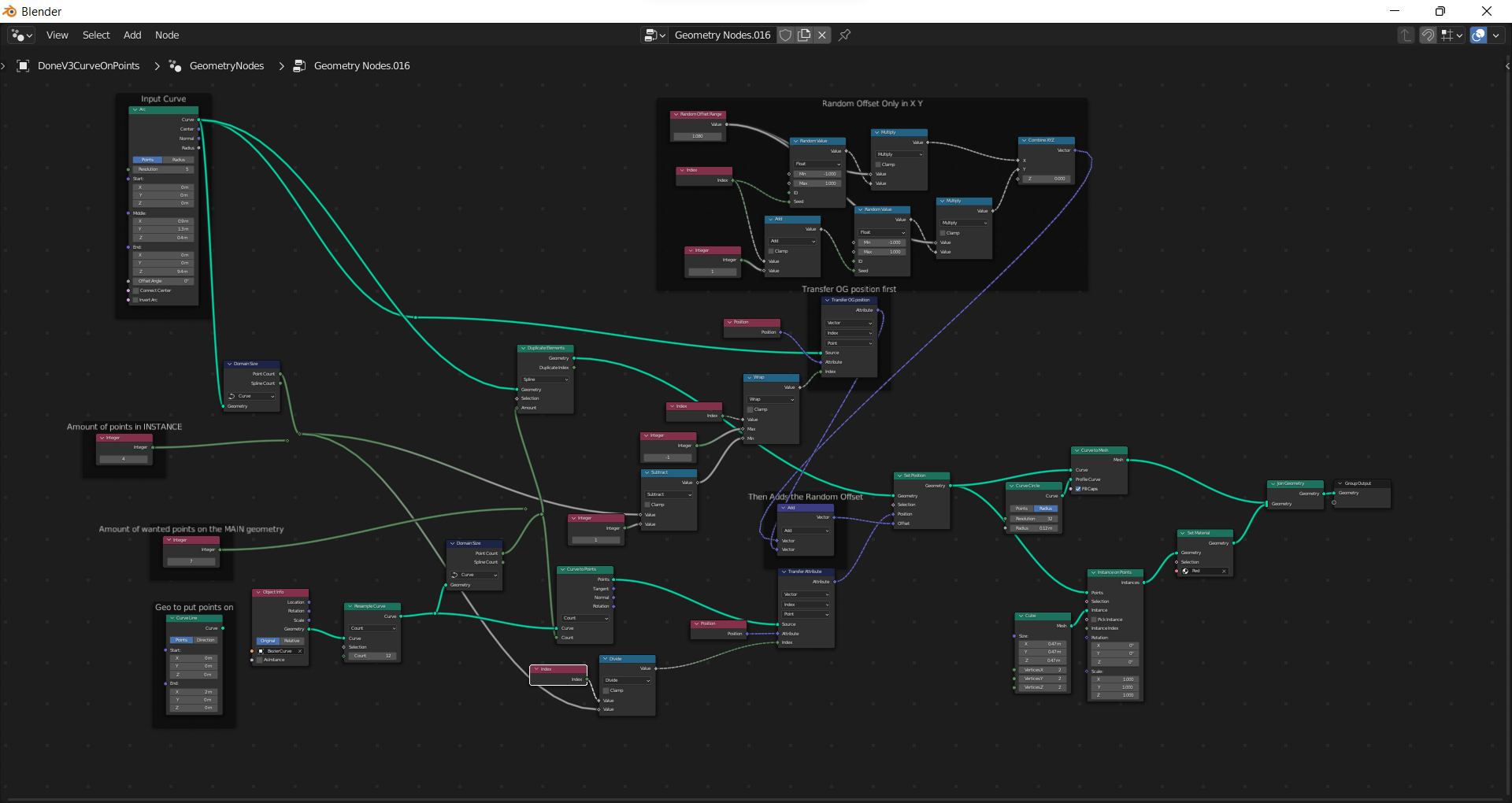Click the Geometry output socket of Join Geometry

(x=1324, y=494)
